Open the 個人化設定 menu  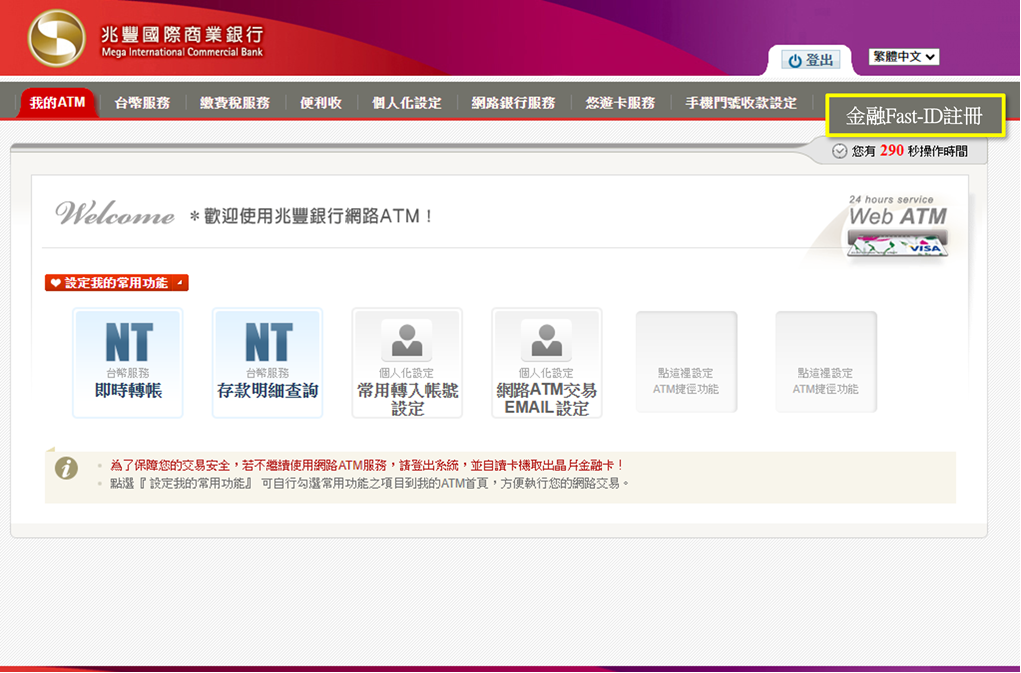[406, 103]
